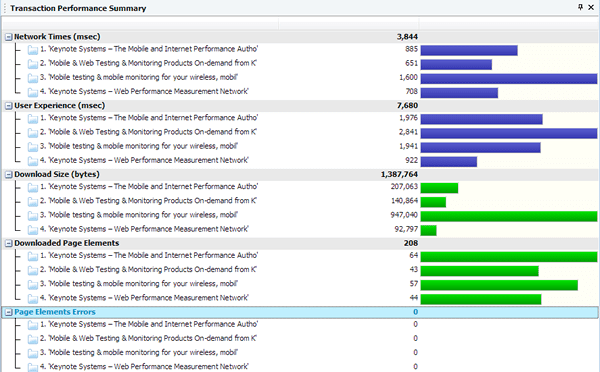This screenshot has height=372, width=600.
Task: Collapse the Page Elements Errors group
Action: point(8,313)
